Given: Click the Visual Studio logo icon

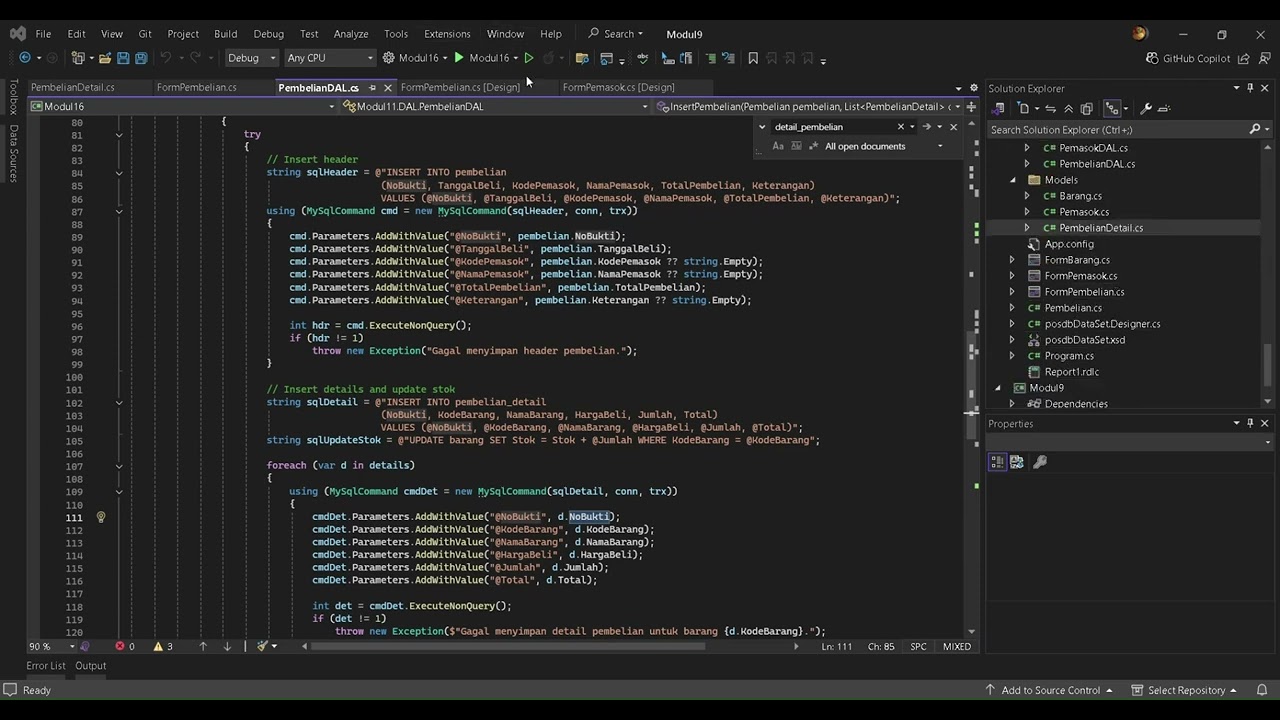Looking at the screenshot, I should [18, 33].
